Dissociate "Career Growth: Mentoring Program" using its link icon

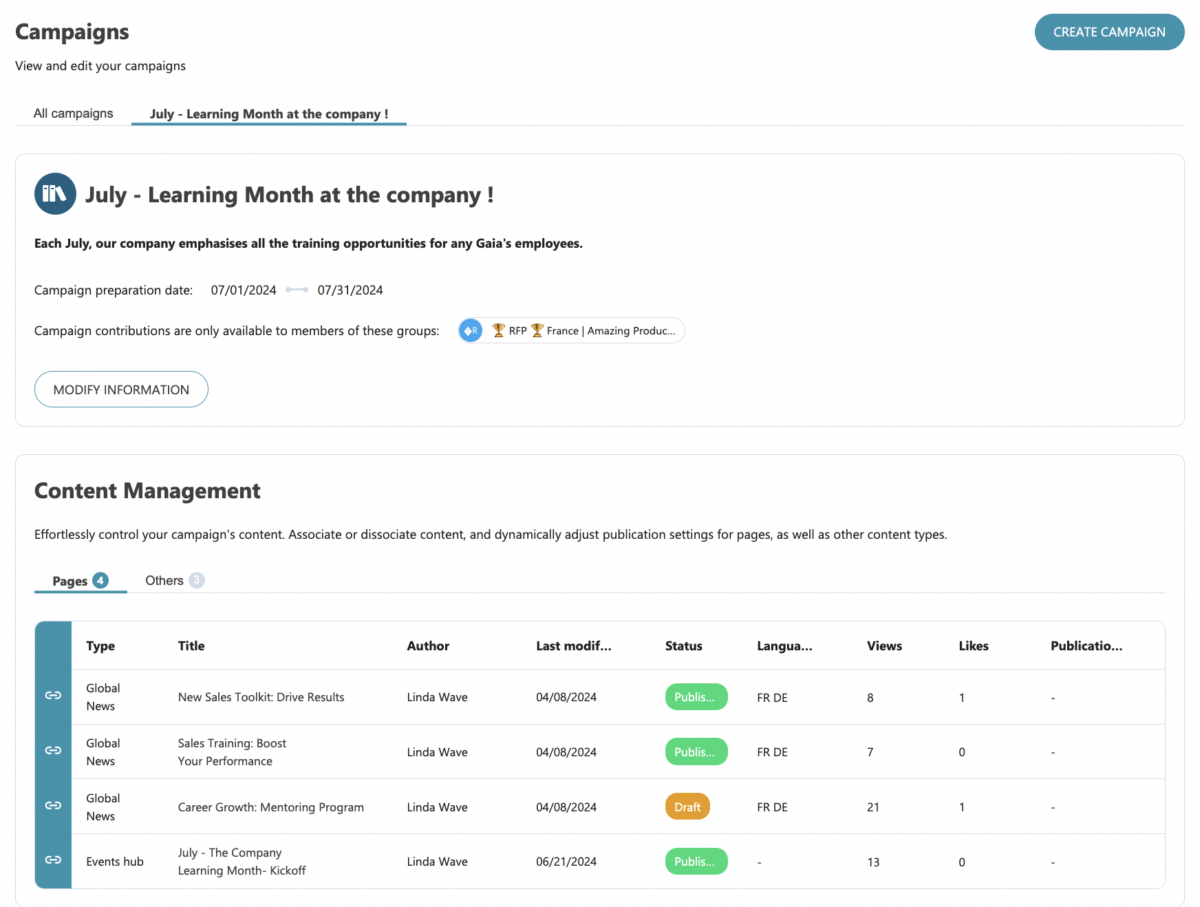click(x=53, y=806)
